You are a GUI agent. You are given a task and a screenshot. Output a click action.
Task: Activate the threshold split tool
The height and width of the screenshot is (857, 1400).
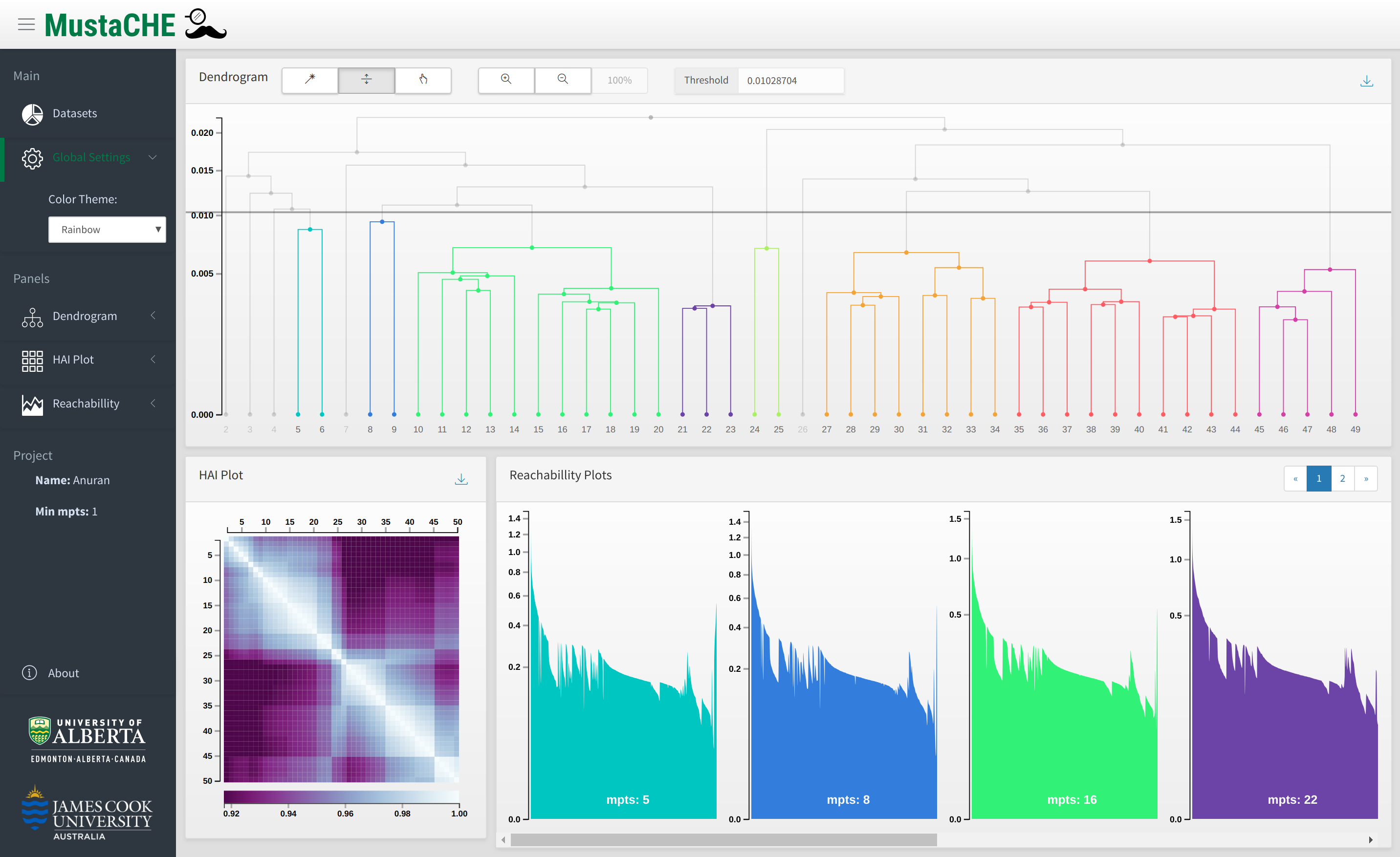click(x=367, y=80)
